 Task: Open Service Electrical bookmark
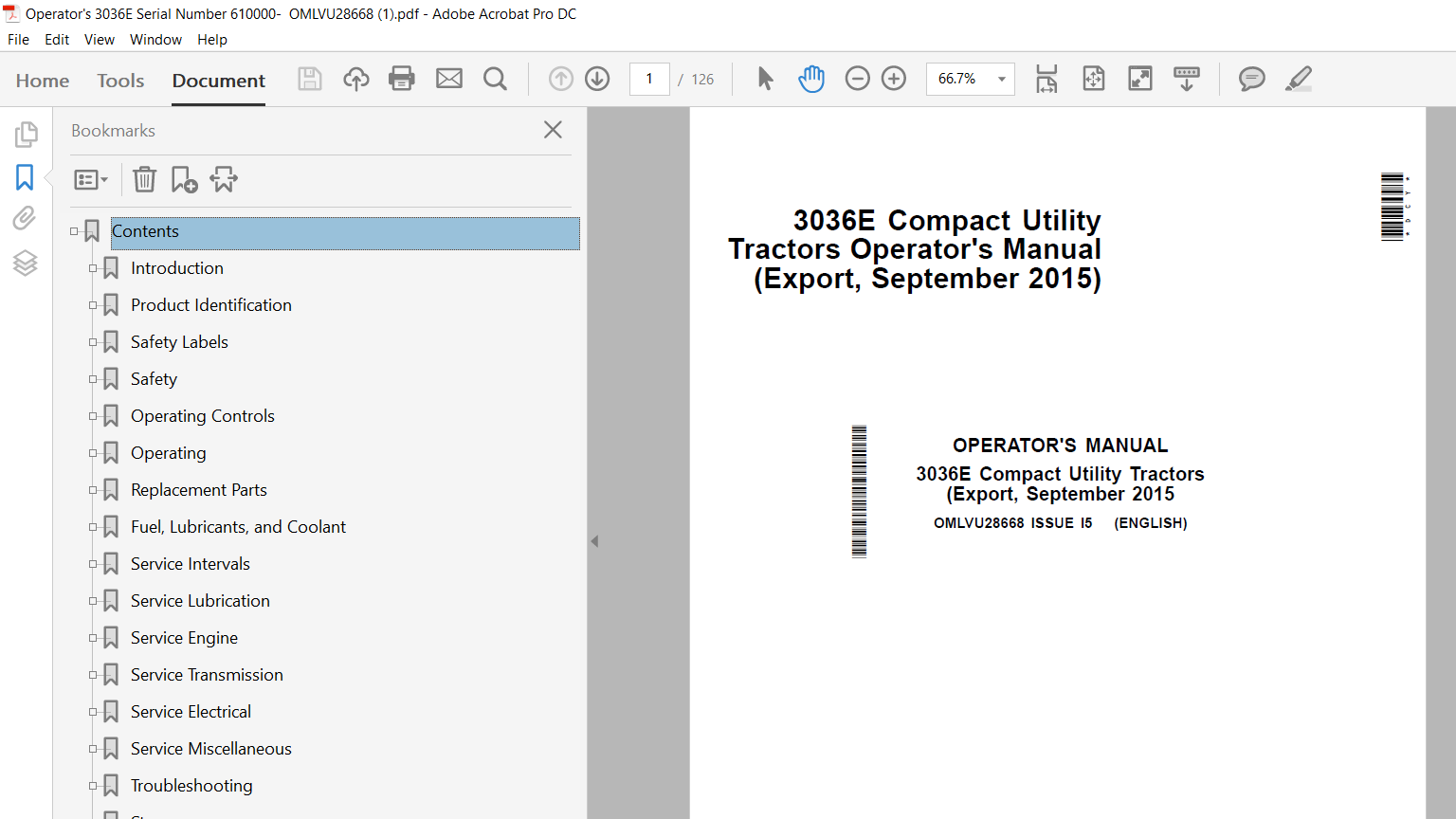coord(191,712)
